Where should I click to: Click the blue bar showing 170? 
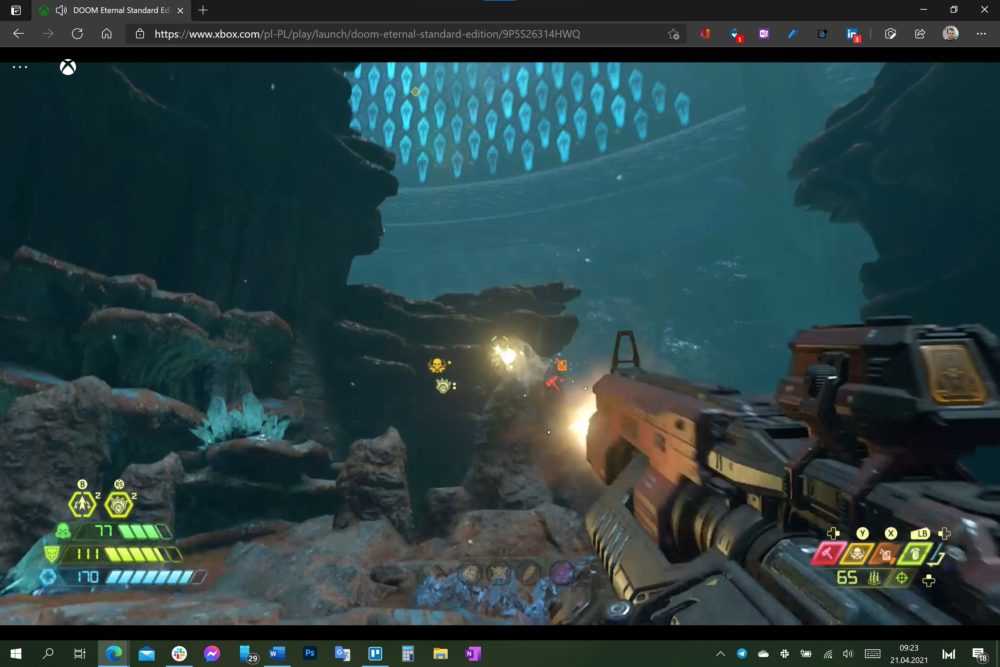(x=122, y=577)
